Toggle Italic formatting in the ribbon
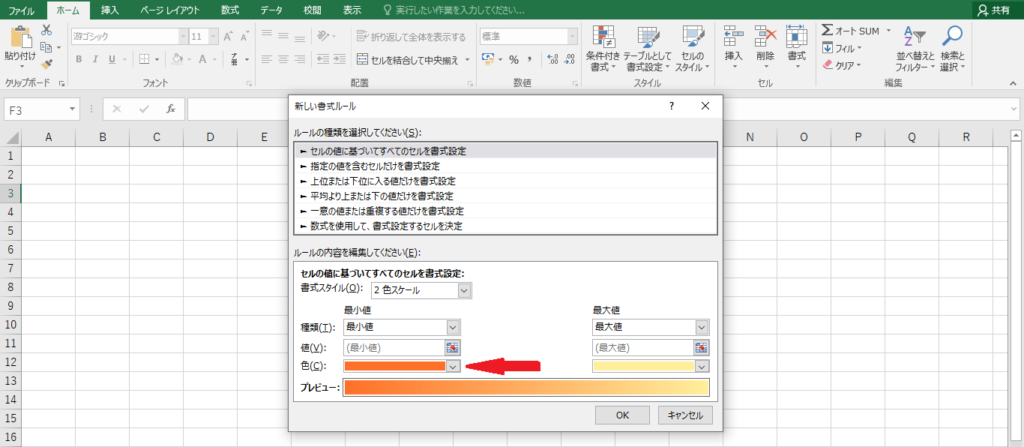The image size is (1024, 447). coord(95,59)
